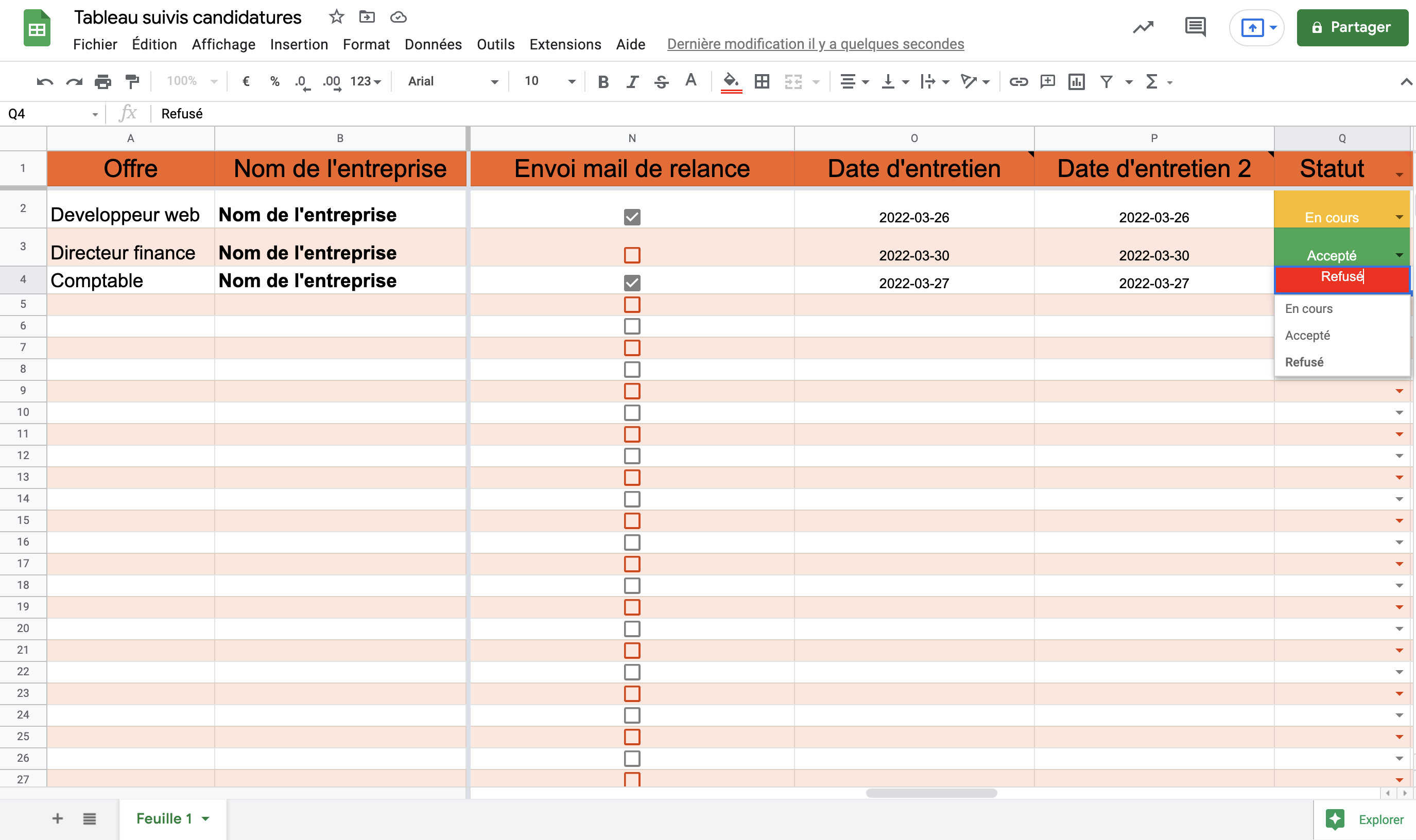Screen dimensions: 1416x840
Task: Insert a chart from toolbar
Action: (x=1076, y=82)
